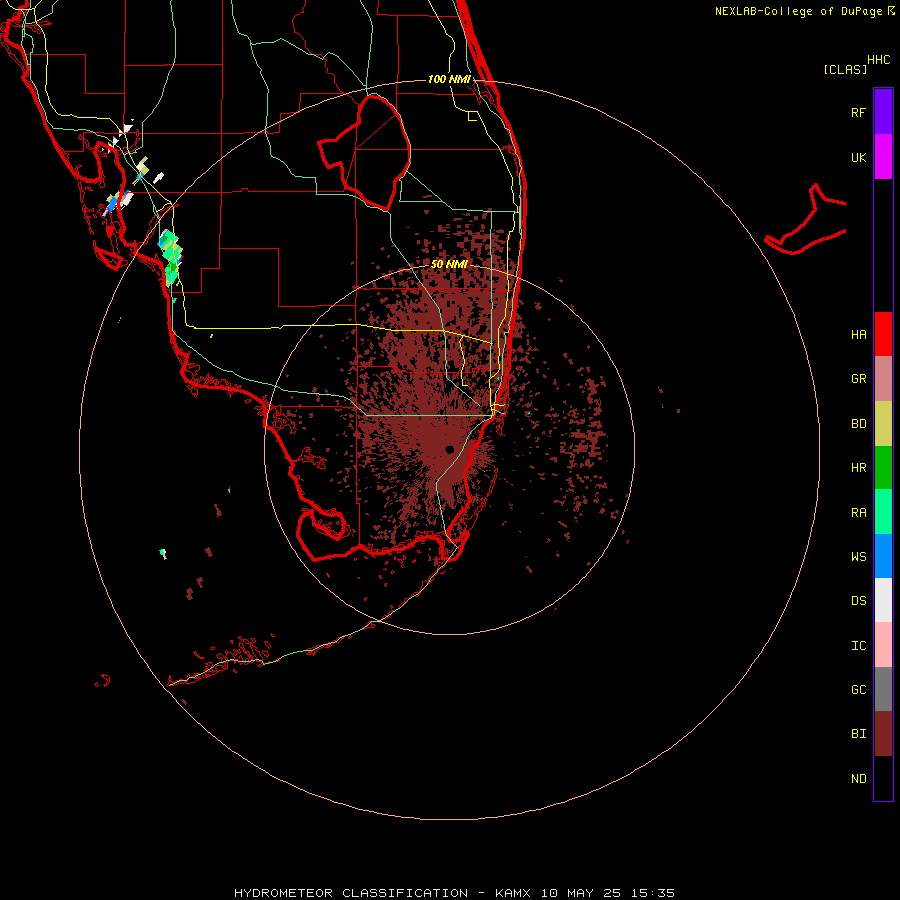Click the "RF" legend label

(858, 112)
